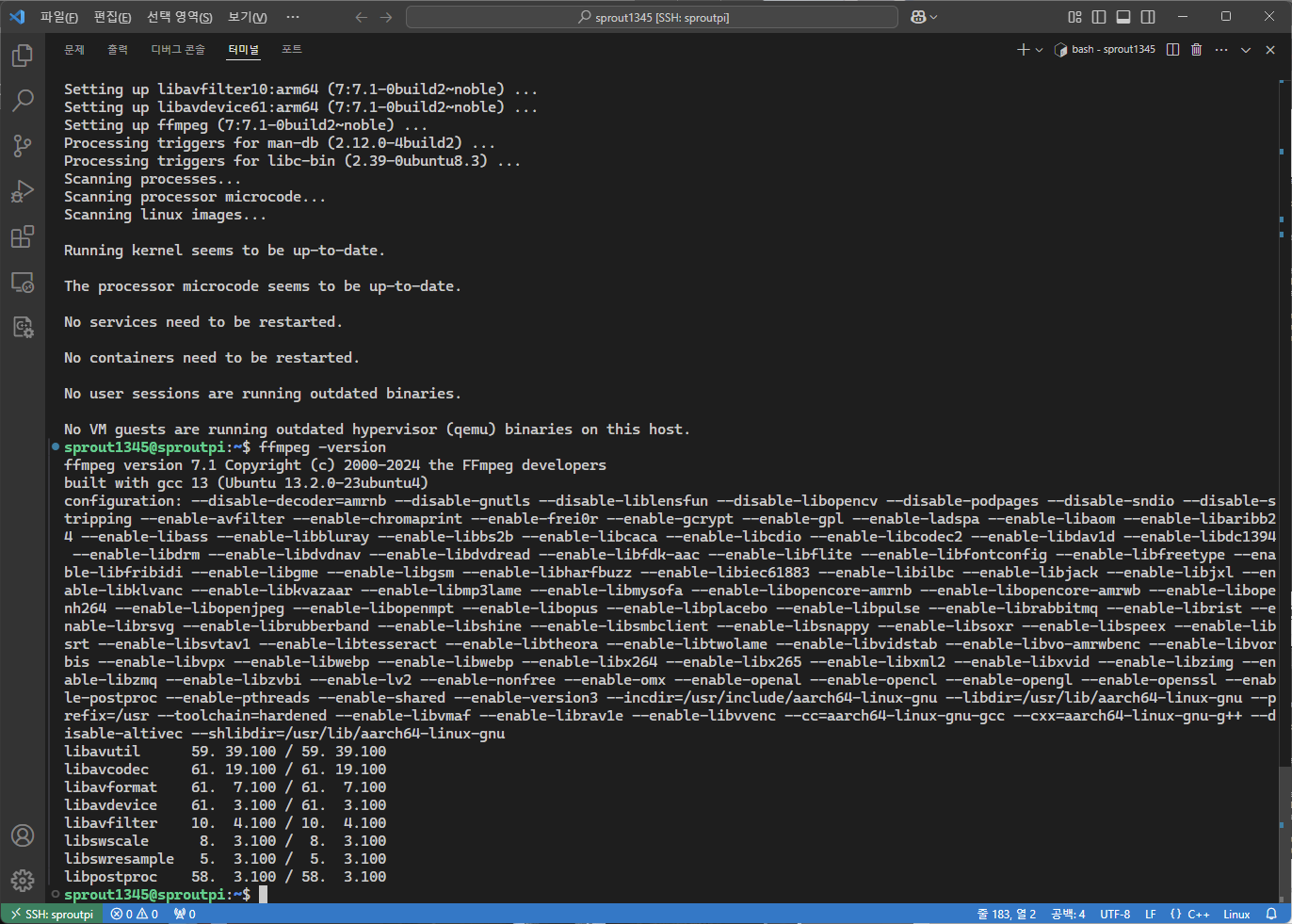
Task: Click the terminal prompt cursor
Action: [x=264, y=894]
